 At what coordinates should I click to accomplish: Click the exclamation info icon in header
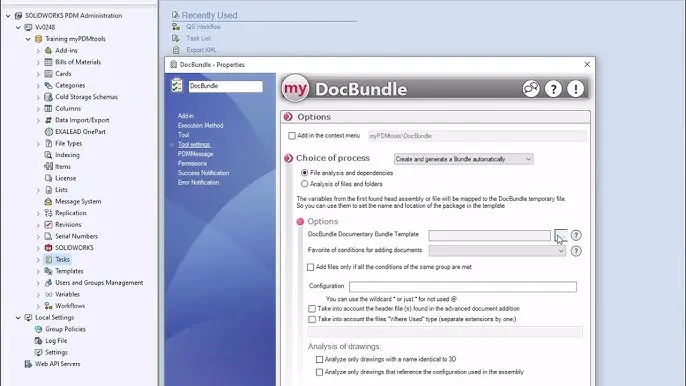(x=575, y=89)
